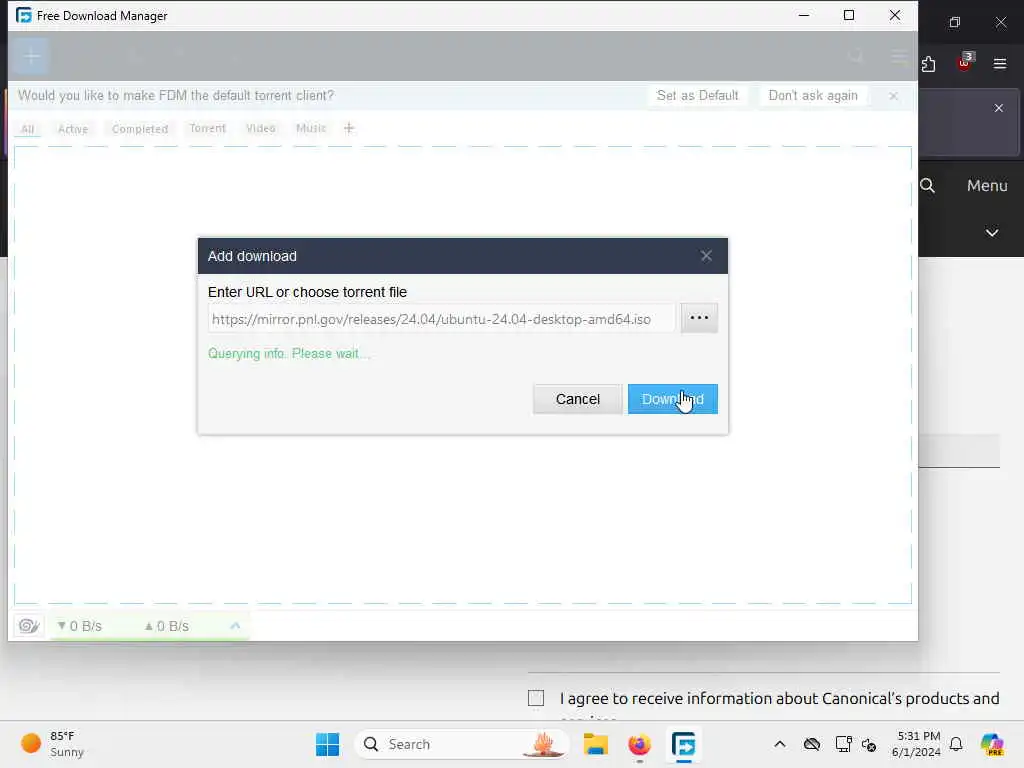The image size is (1024, 768).
Task: Close the browser notification panel
Action: click(999, 108)
